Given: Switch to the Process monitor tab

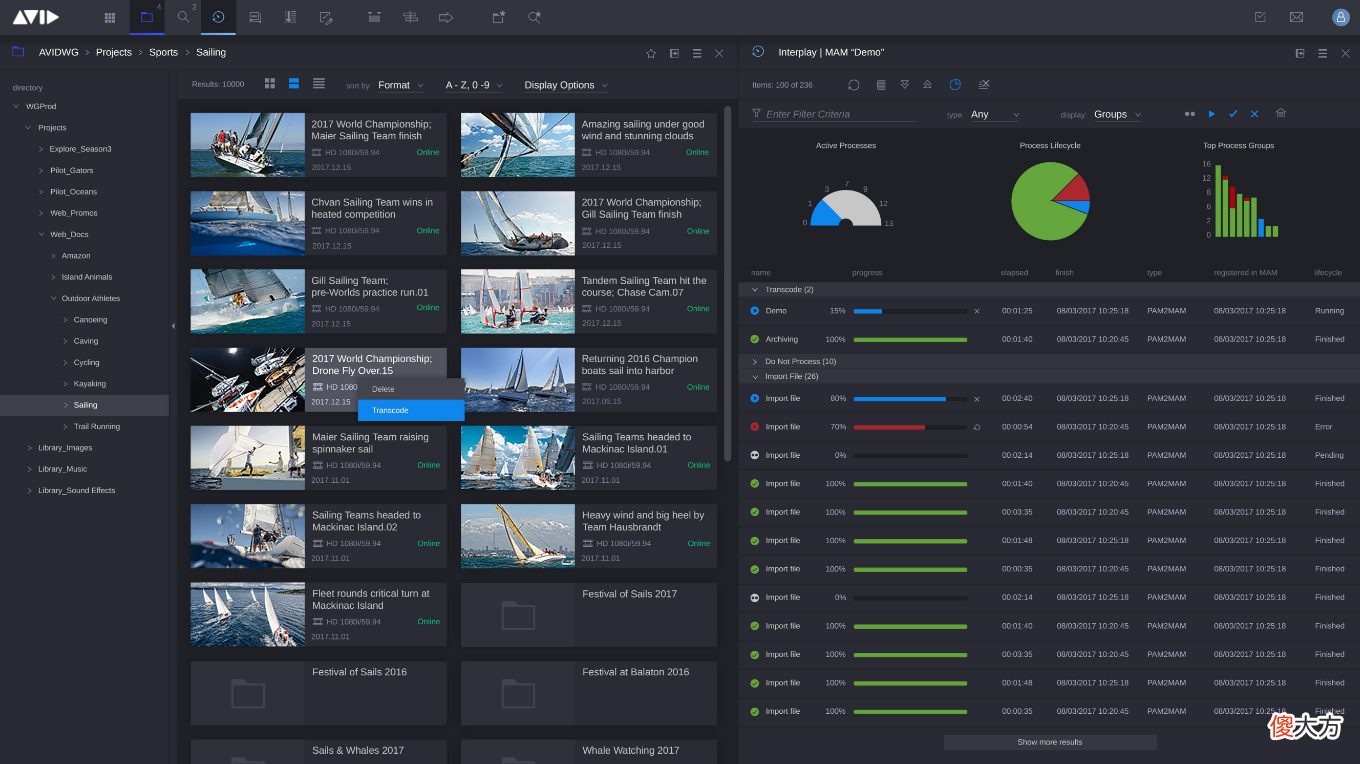Looking at the screenshot, I should click(x=218, y=17).
